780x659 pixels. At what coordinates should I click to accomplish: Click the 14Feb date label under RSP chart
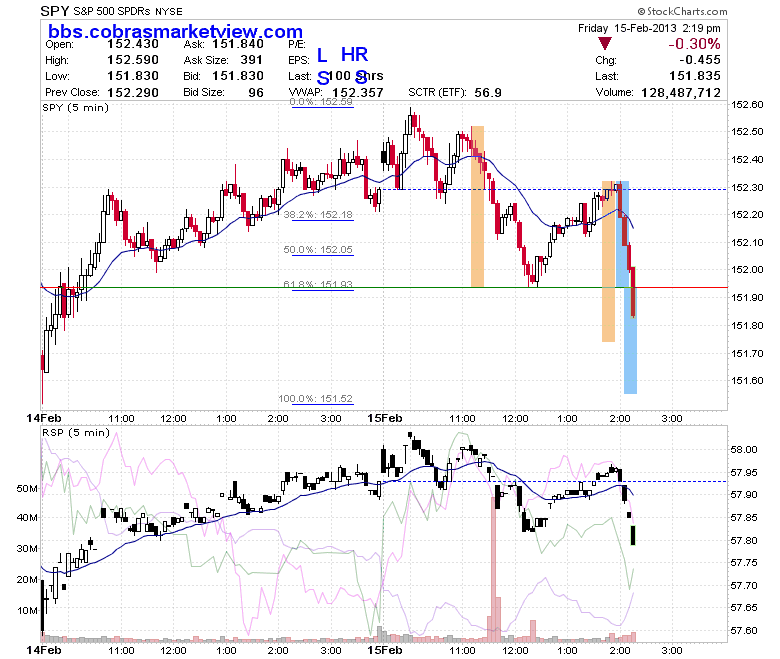[x=44, y=650]
